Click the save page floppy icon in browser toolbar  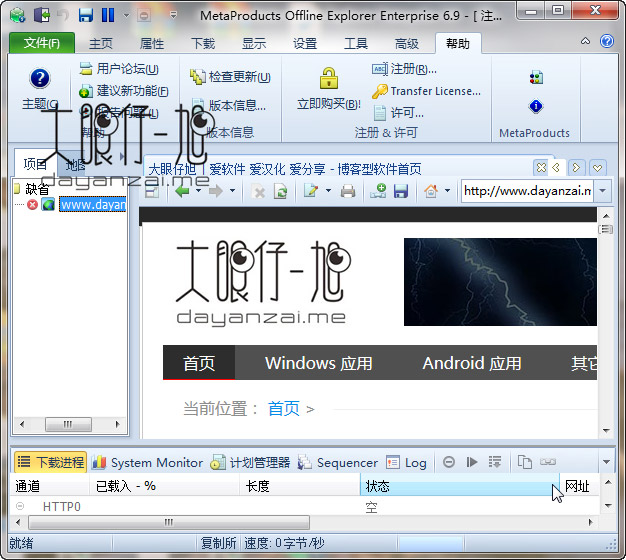coord(401,192)
